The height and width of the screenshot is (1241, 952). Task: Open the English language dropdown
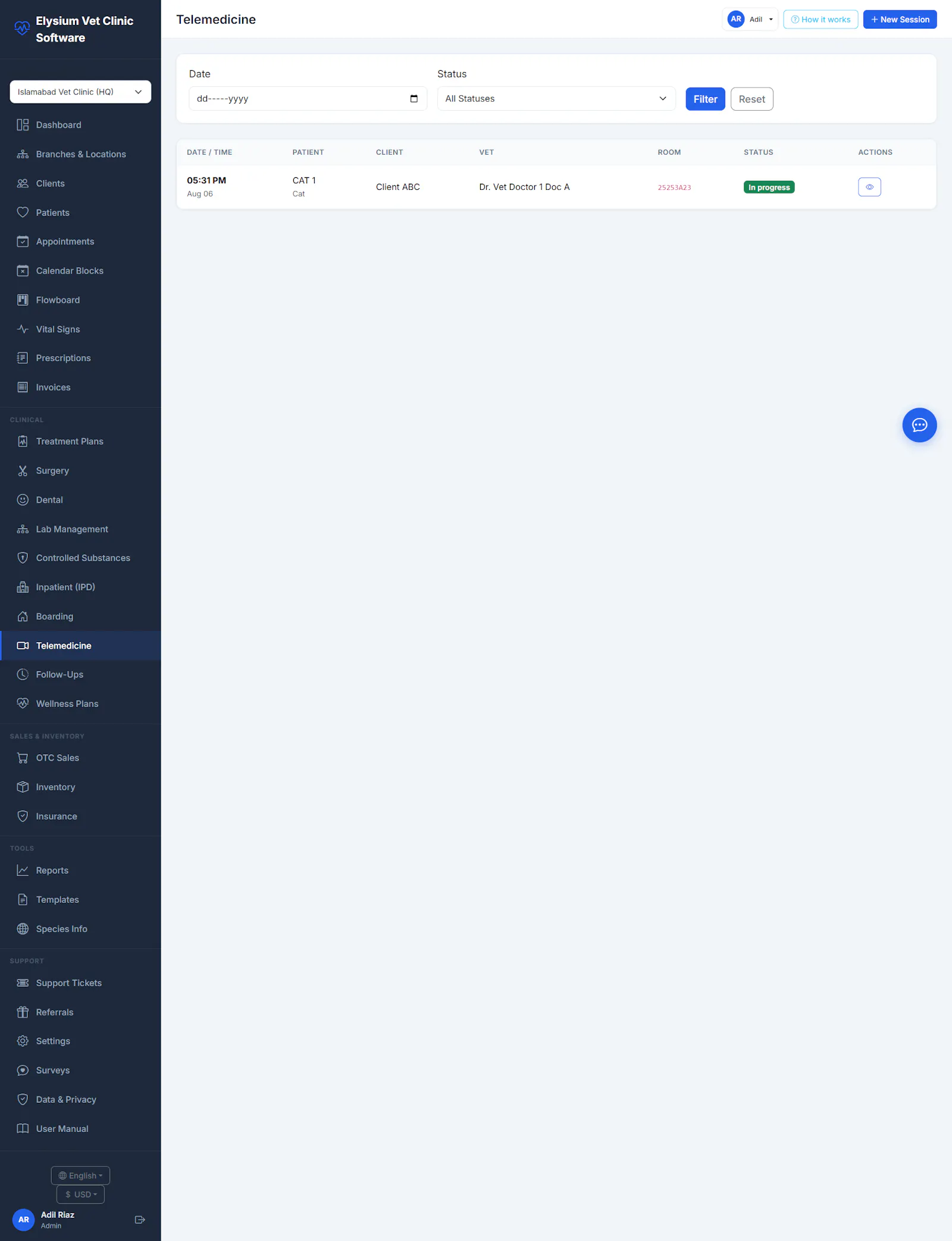80,1176
